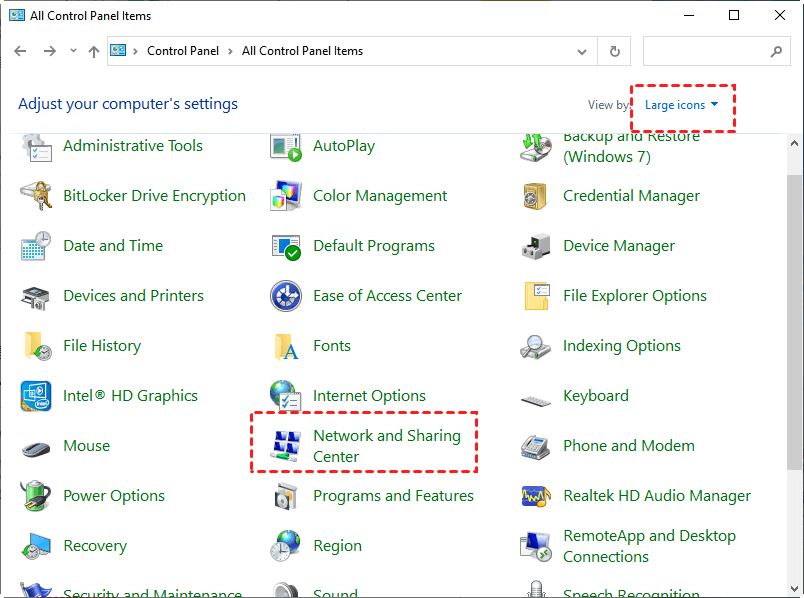Viewport: 804px width, 598px height.
Task: Click the scrollbar up arrow
Action: [795, 144]
